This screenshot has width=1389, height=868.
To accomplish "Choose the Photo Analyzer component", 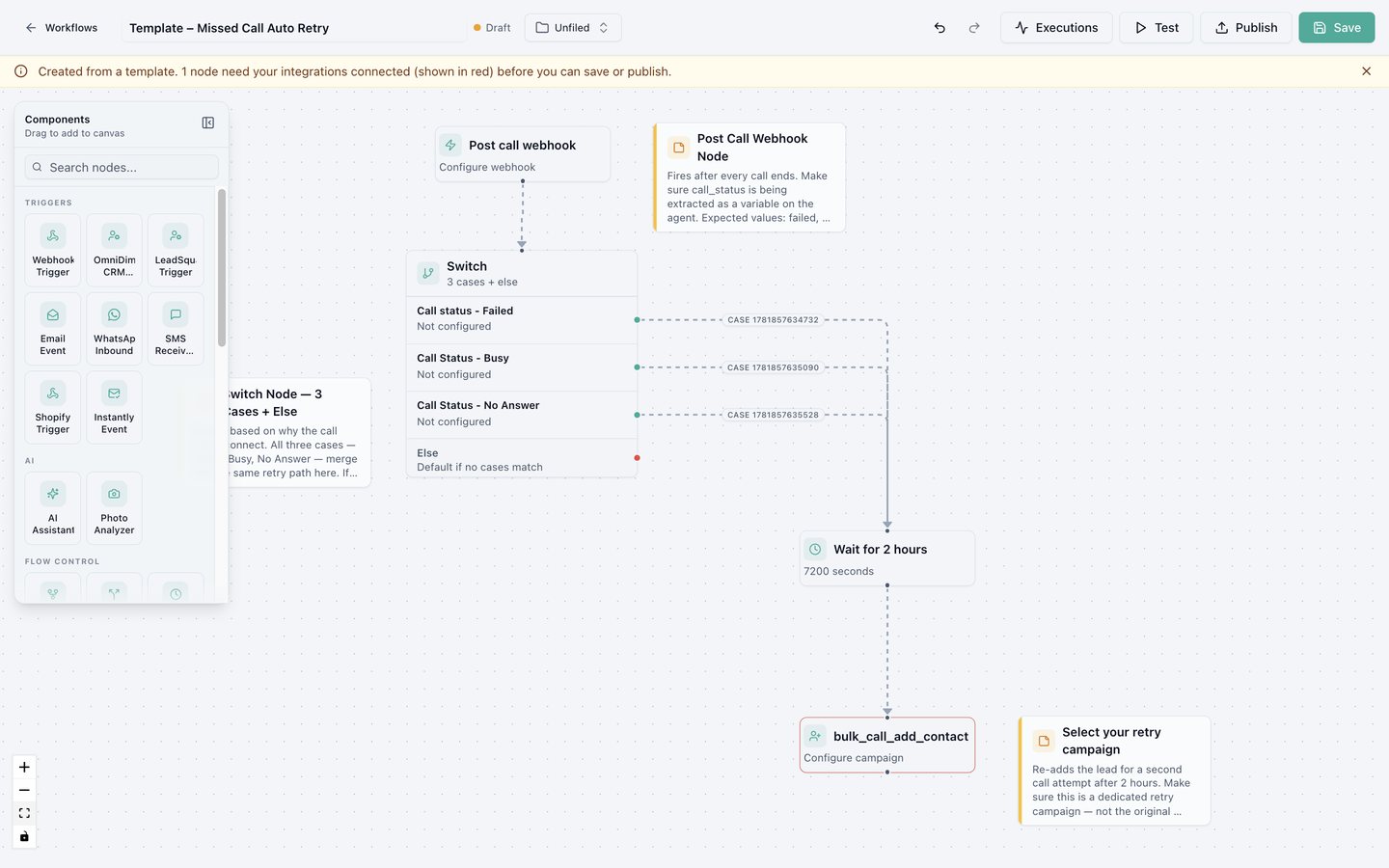I will click(x=114, y=508).
